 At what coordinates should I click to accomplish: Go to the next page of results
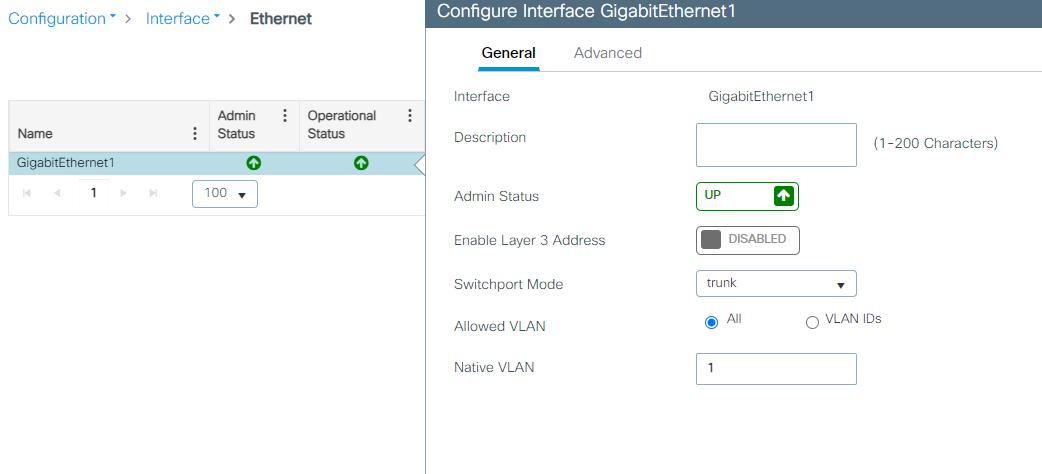(x=123, y=193)
